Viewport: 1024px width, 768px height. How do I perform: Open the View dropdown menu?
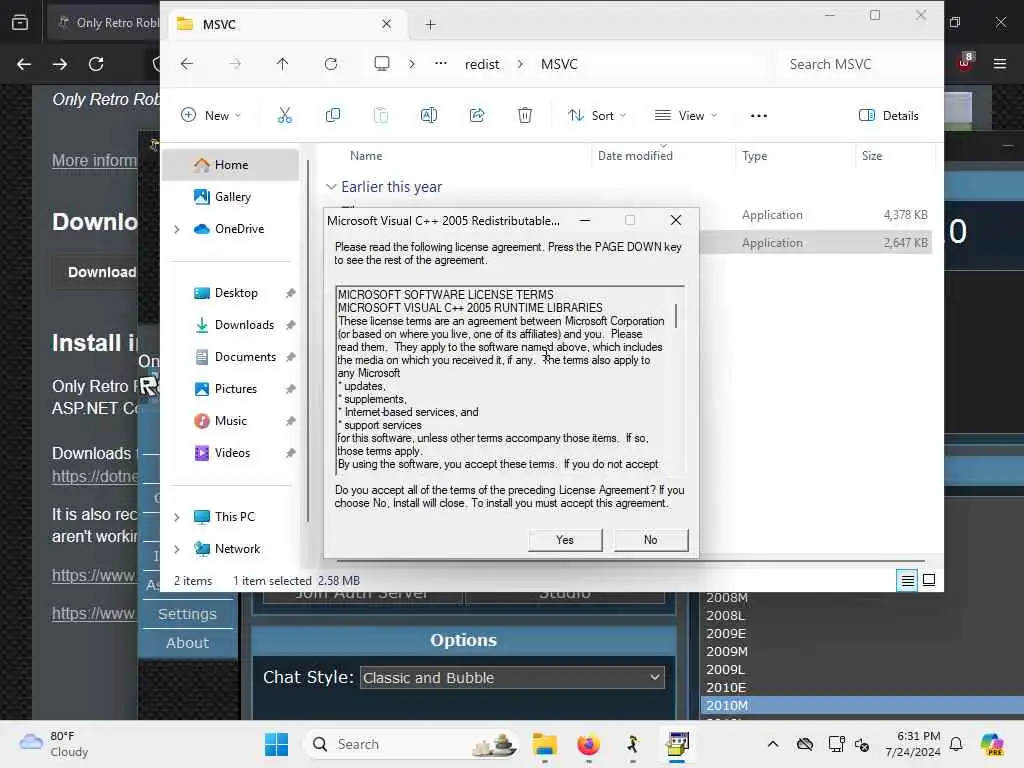coord(686,116)
